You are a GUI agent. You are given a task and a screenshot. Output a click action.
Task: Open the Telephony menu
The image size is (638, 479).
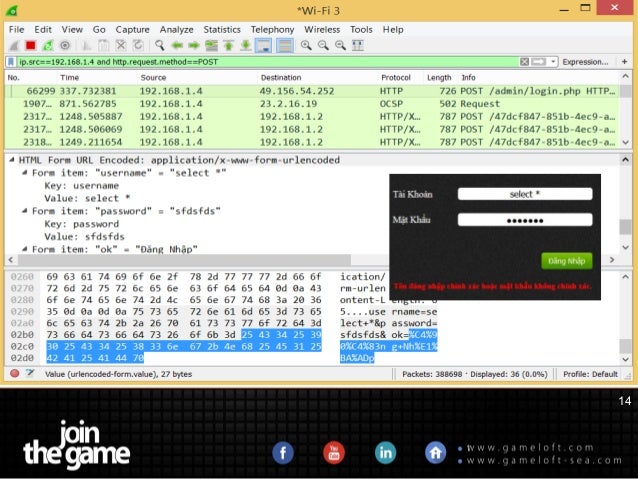(272, 29)
